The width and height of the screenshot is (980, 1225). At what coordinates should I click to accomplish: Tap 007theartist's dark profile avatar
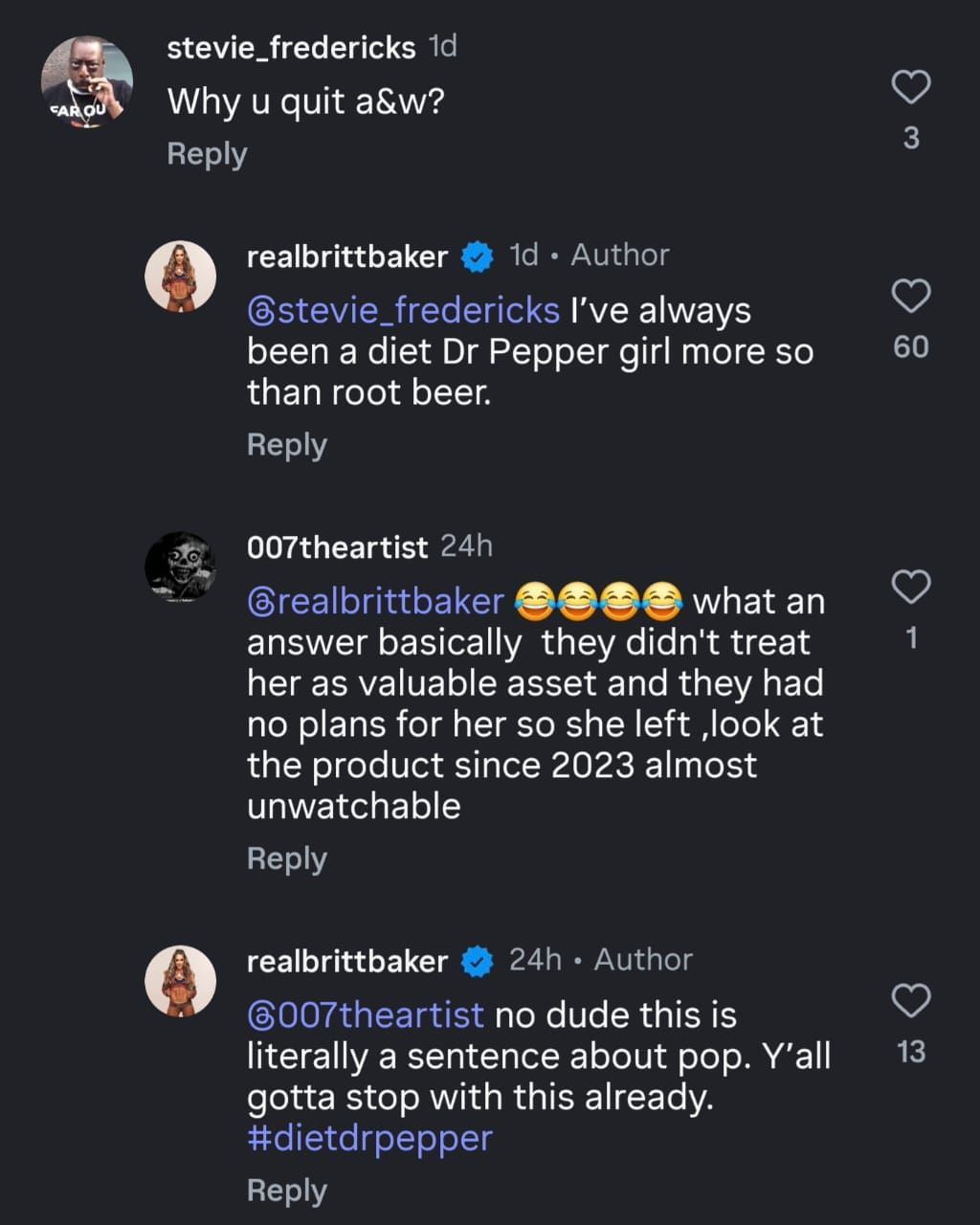tap(180, 568)
